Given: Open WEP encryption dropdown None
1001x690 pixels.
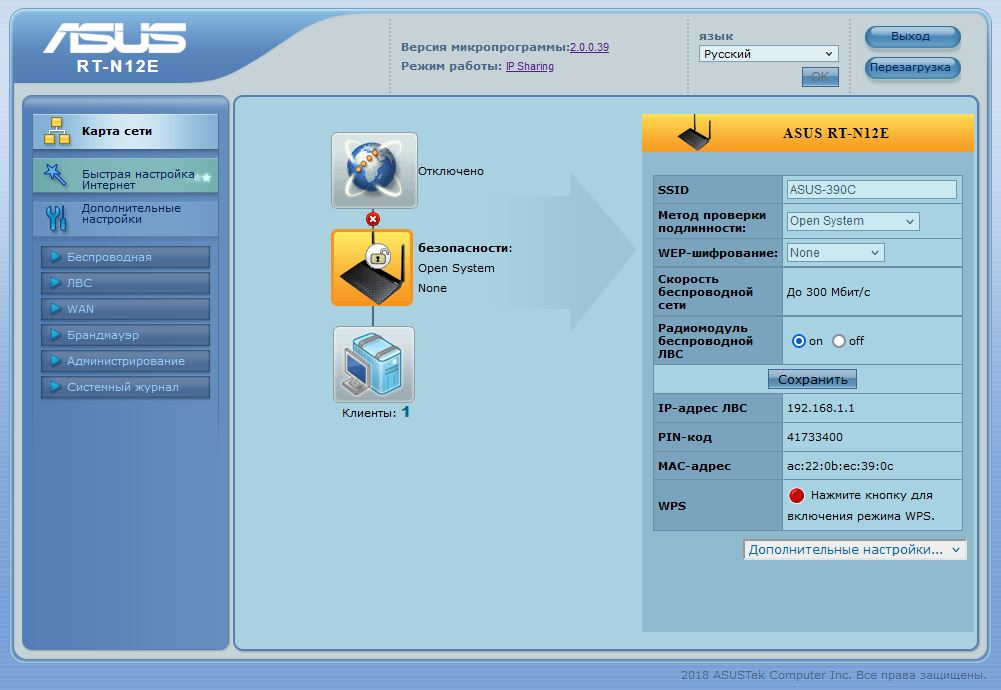Looking at the screenshot, I should point(835,253).
